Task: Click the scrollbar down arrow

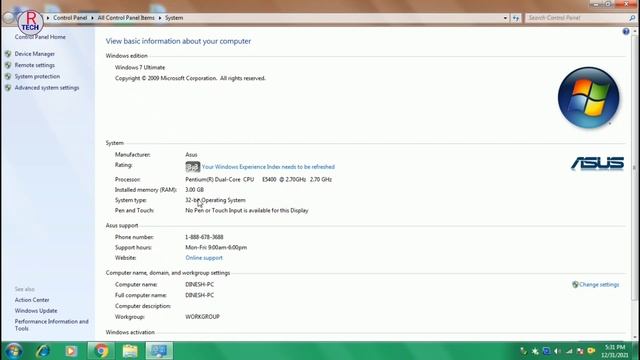Action: coord(635,337)
